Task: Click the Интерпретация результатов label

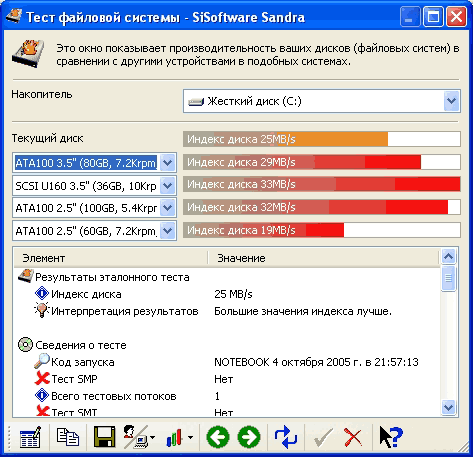Action: point(125,311)
